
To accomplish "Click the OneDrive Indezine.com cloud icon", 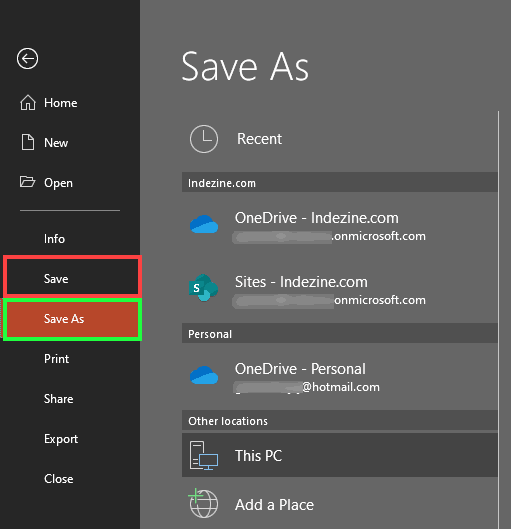I will tap(204, 224).
